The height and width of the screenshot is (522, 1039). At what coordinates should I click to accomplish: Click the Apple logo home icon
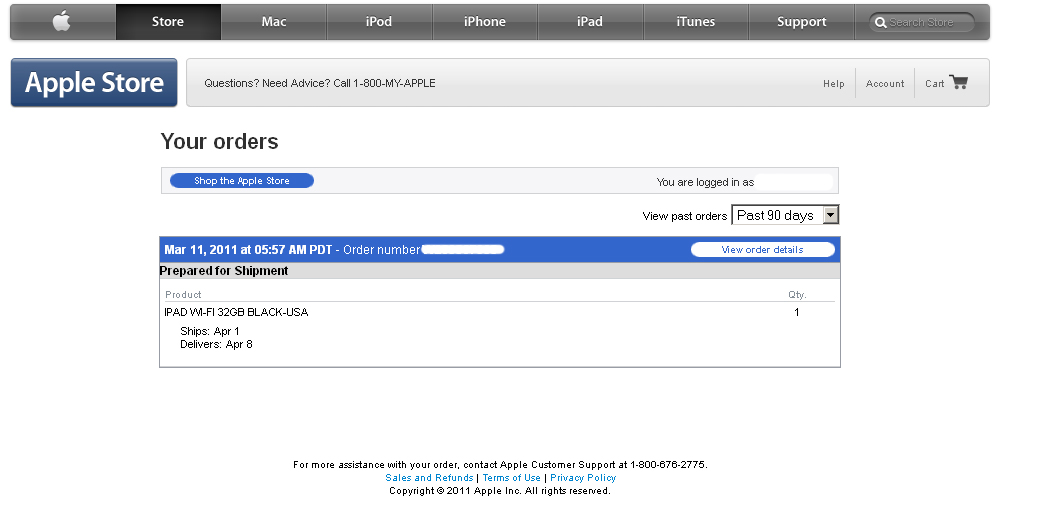62,22
